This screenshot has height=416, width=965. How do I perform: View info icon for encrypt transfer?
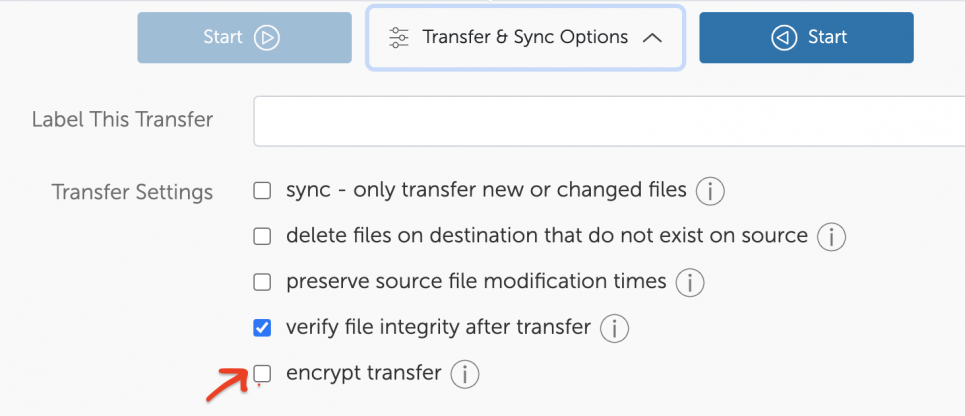point(465,374)
